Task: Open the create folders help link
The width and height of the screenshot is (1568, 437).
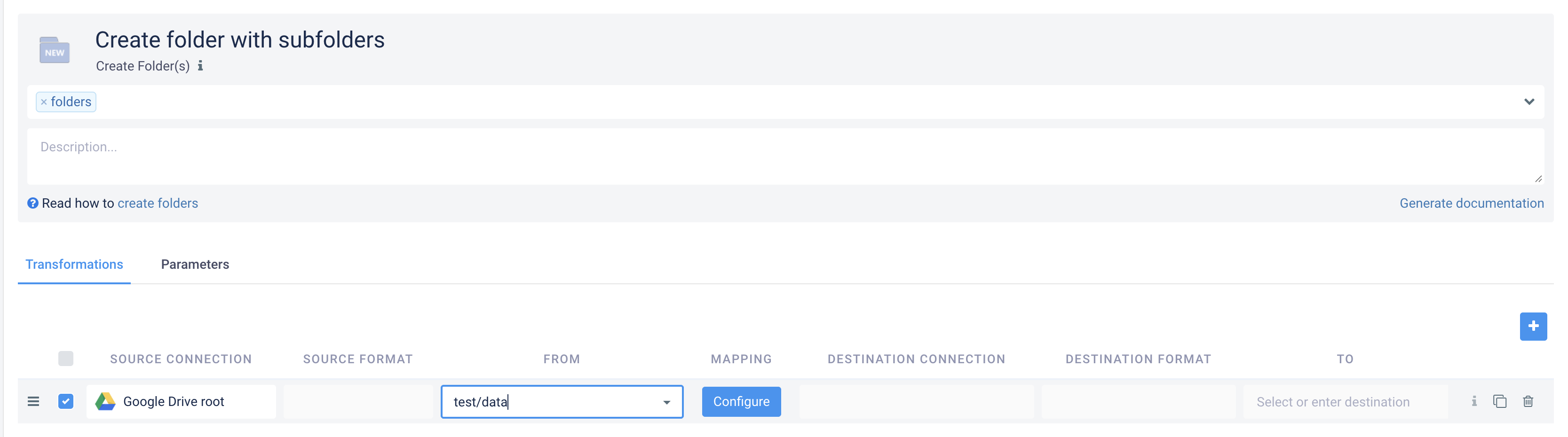Action: coord(158,203)
